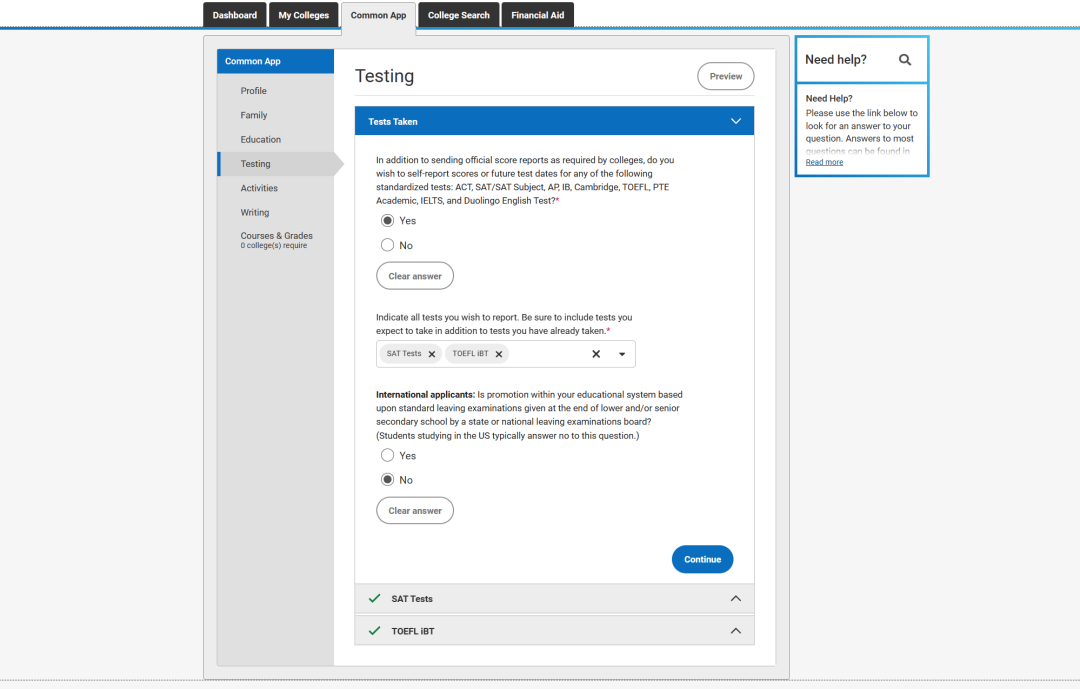Click the Continue button
Viewport: 1080px width, 689px height.
click(x=702, y=559)
